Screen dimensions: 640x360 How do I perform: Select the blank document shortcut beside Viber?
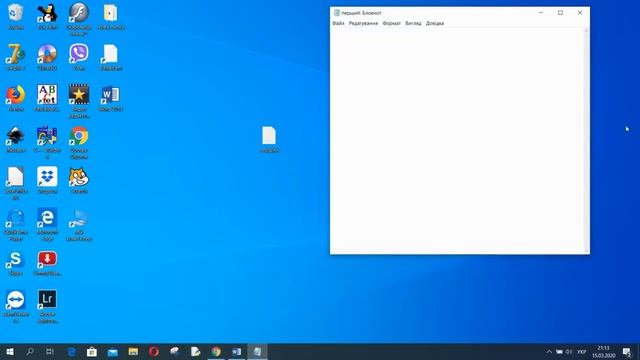pyautogui.click(x=111, y=58)
